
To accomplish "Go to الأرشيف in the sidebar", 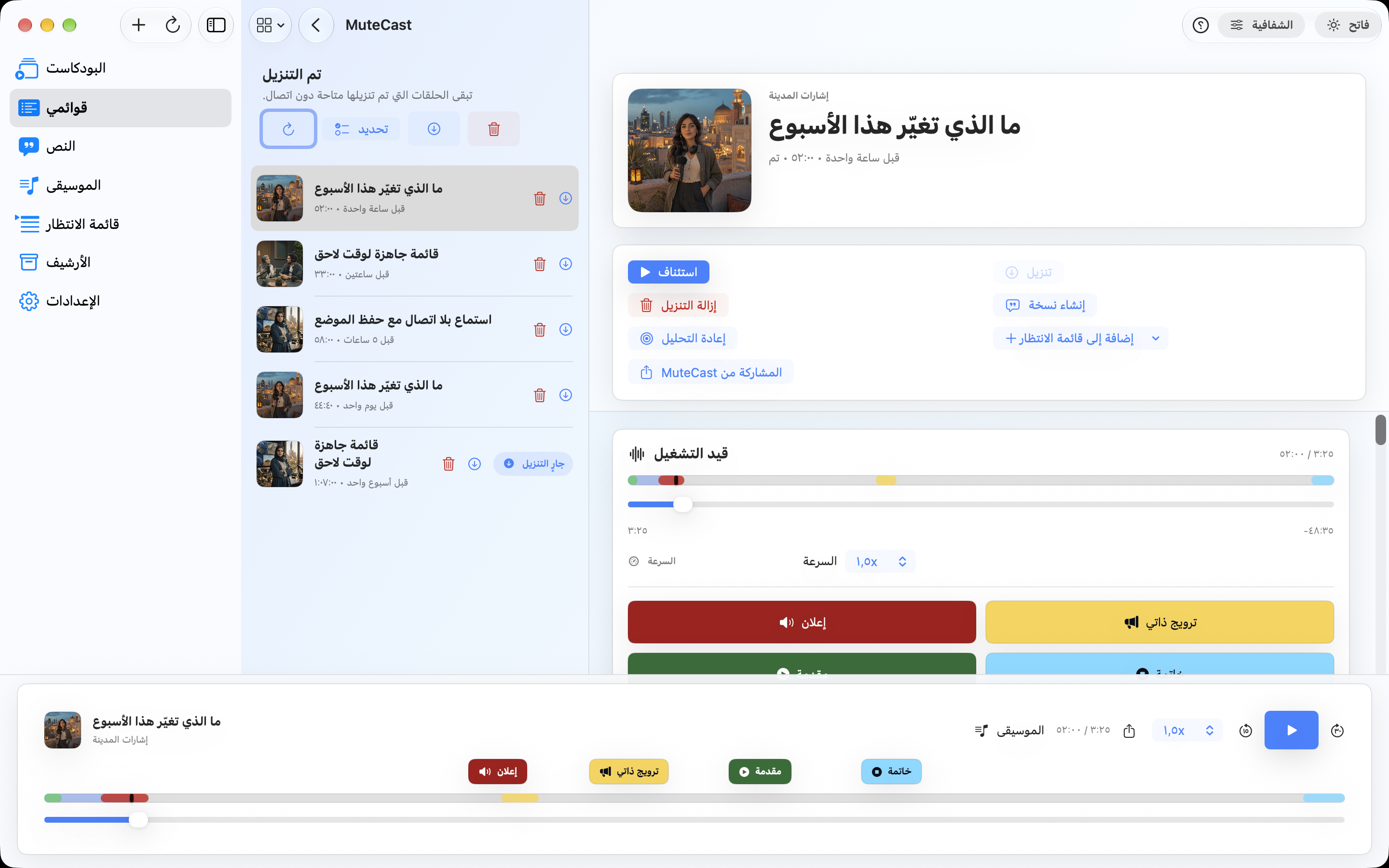I will [x=121, y=262].
